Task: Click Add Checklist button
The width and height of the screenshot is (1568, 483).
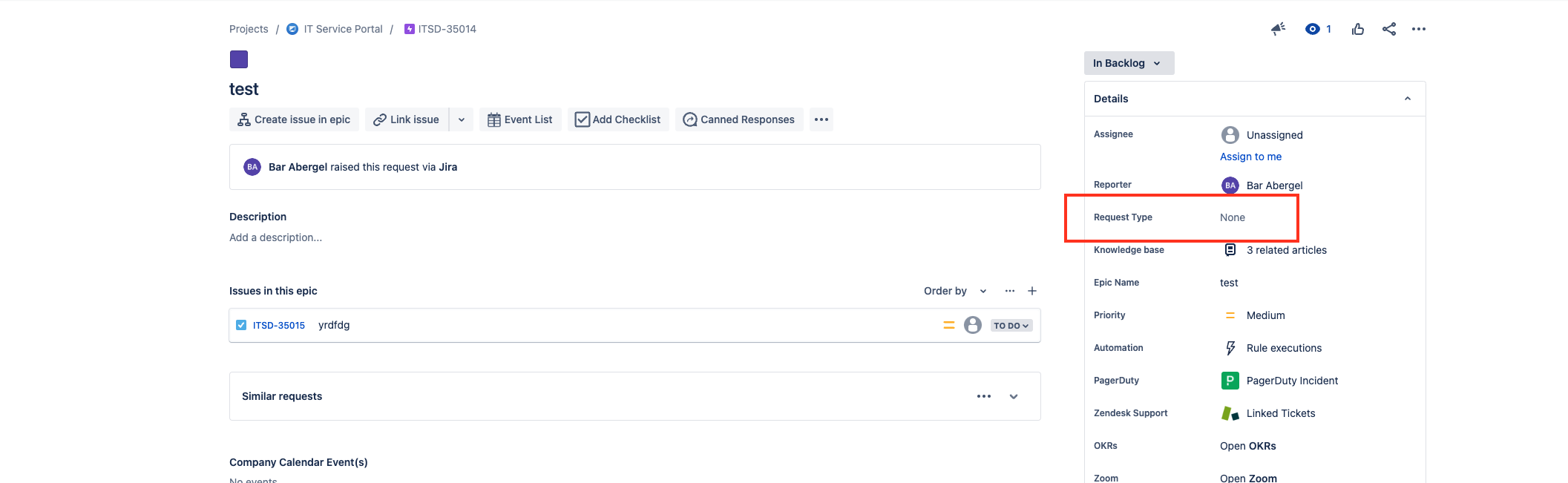Action: point(618,119)
